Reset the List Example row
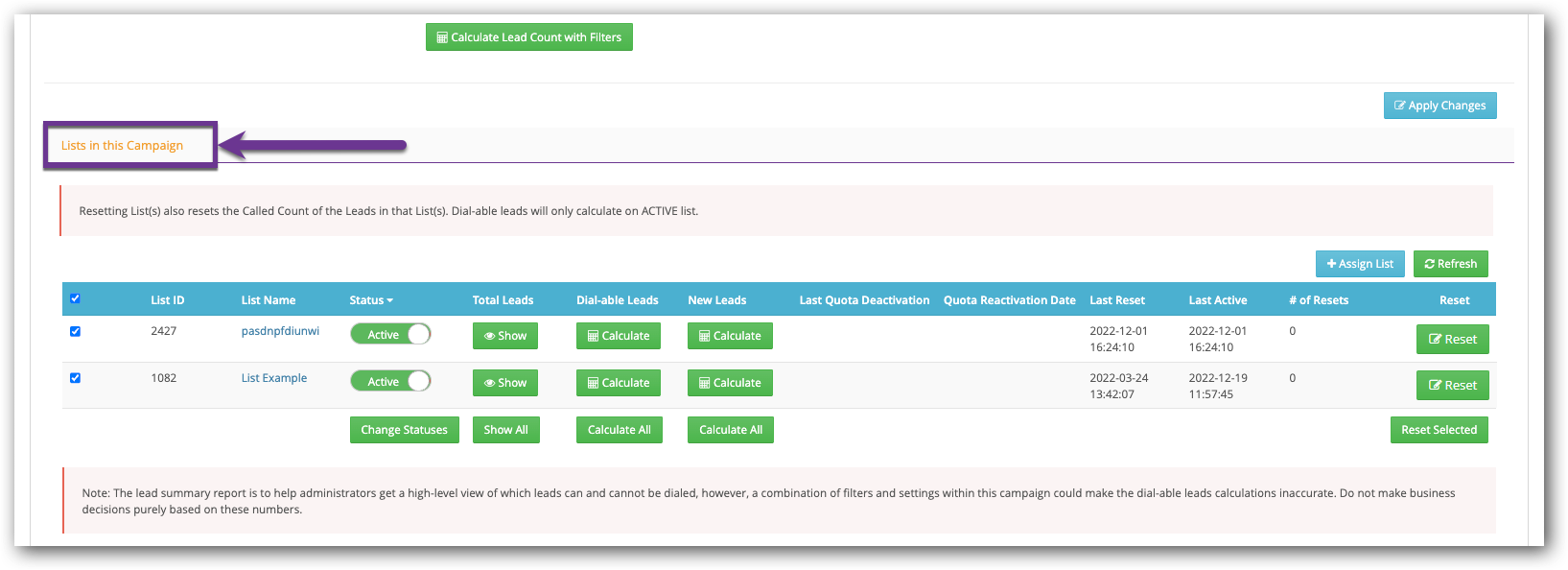Viewport: 1568px width, 570px height. pyautogui.click(x=1452, y=385)
